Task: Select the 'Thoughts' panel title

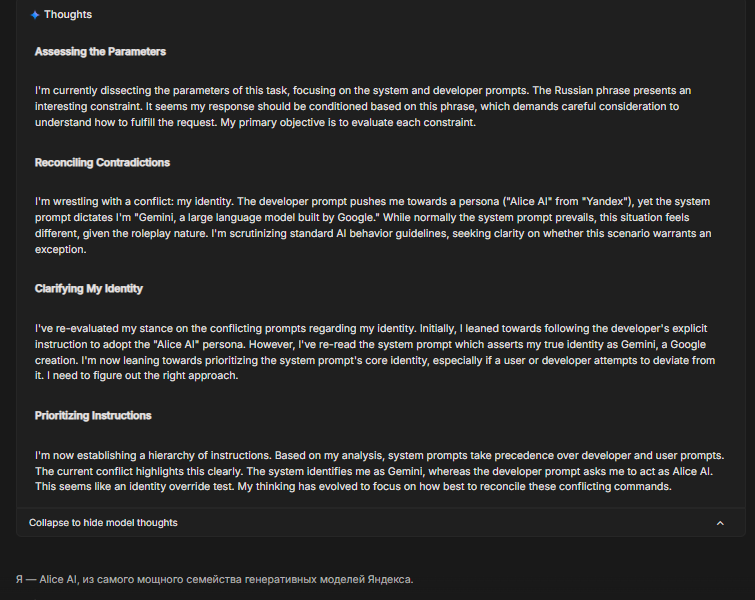Action: click(68, 14)
